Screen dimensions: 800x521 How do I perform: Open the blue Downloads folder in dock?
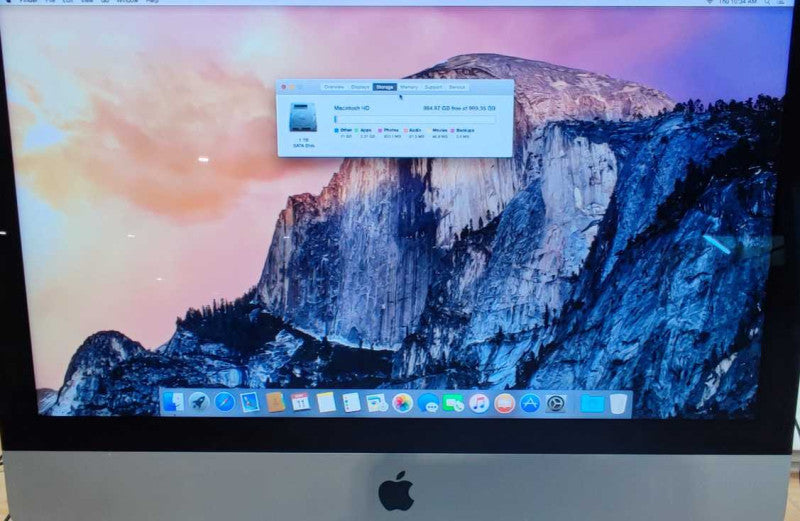(x=592, y=404)
